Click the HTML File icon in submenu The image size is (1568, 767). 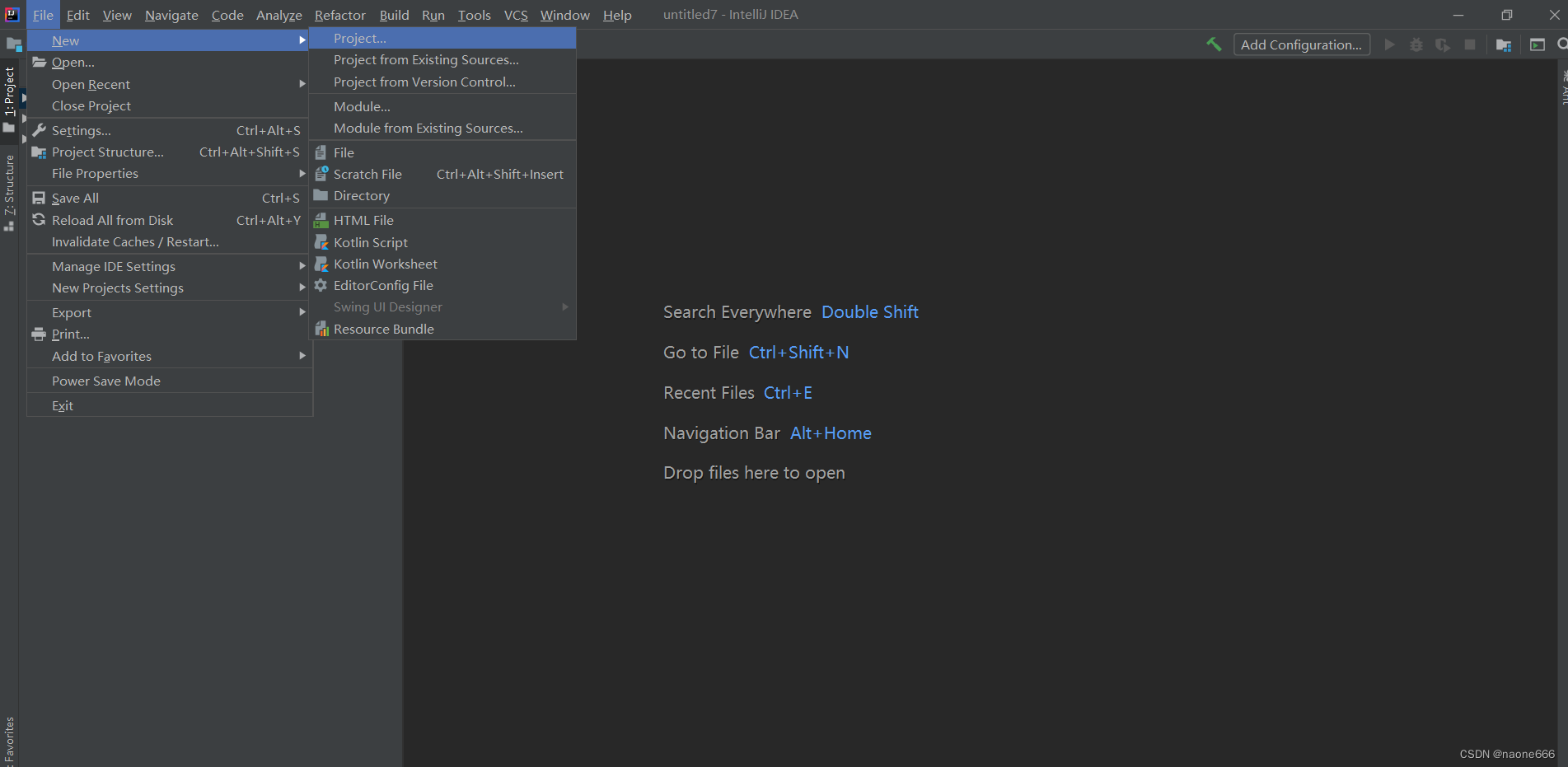[x=321, y=220]
